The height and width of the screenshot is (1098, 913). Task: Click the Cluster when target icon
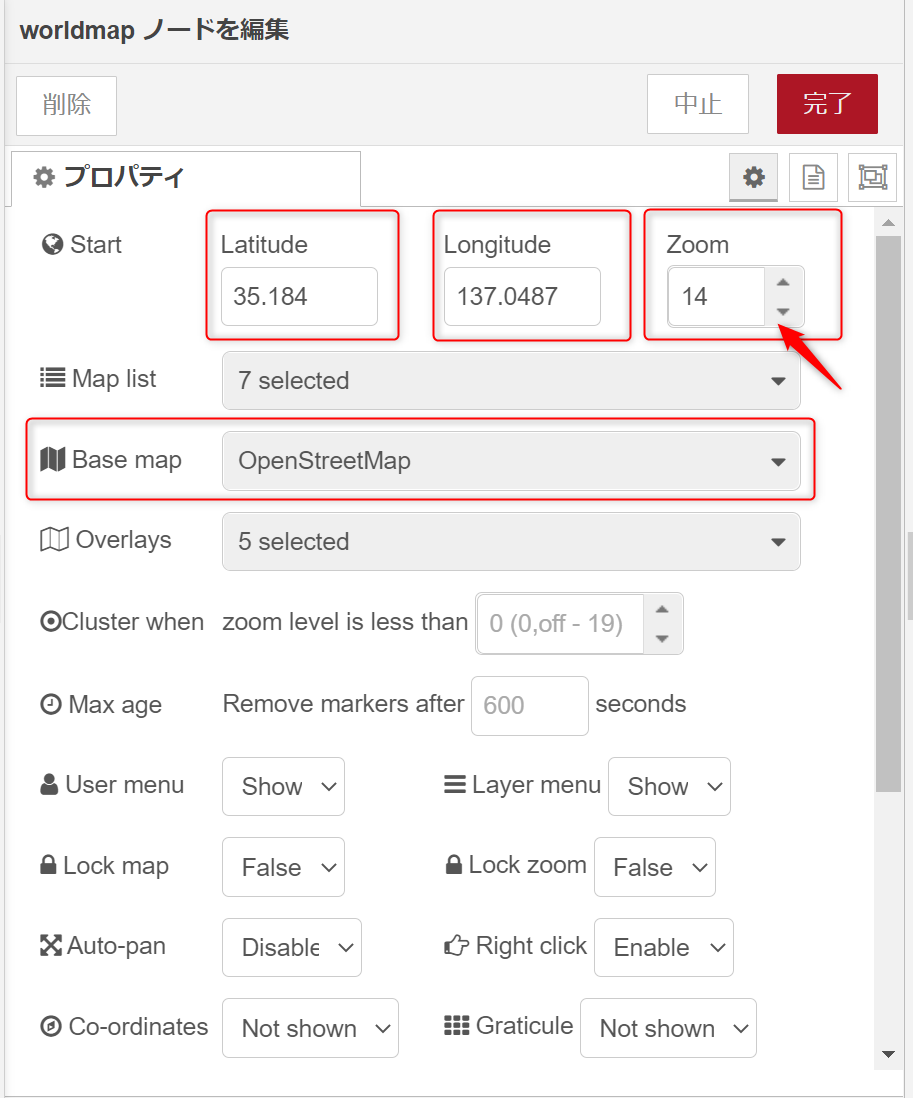50,621
